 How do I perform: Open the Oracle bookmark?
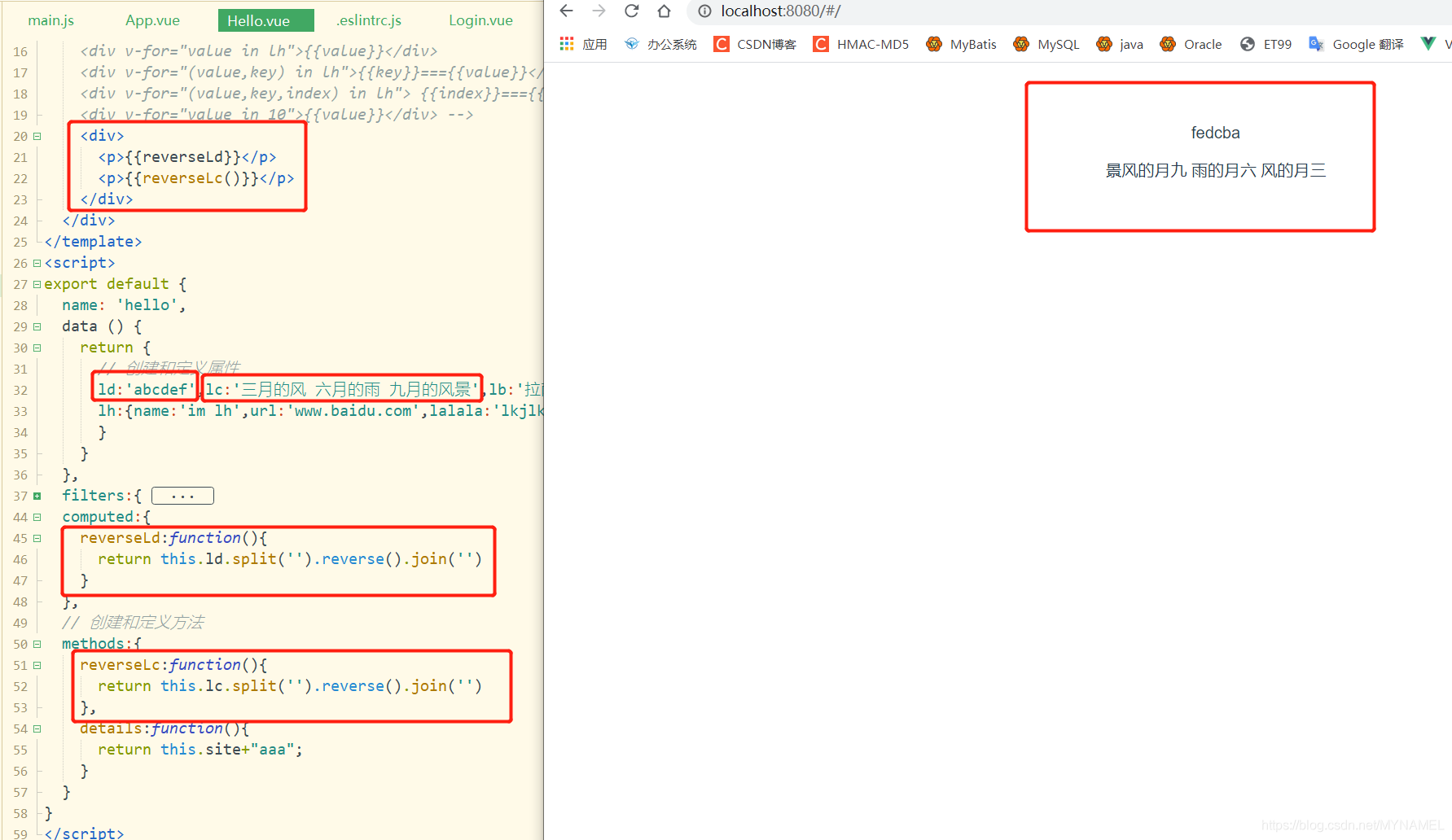click(x=1191, y=44)
